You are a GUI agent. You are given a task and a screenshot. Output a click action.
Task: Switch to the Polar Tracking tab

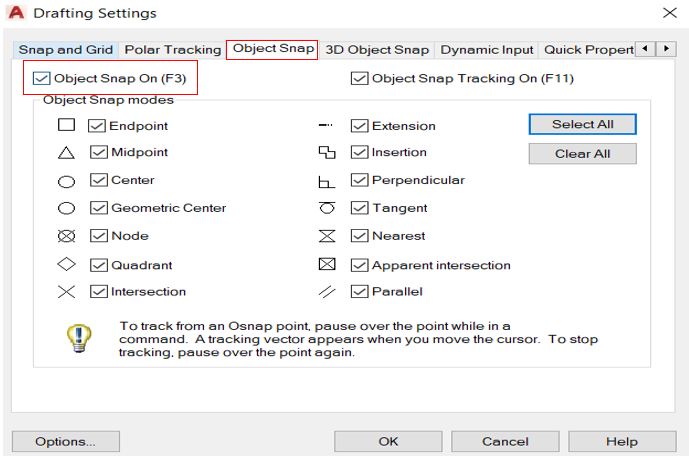173,50
